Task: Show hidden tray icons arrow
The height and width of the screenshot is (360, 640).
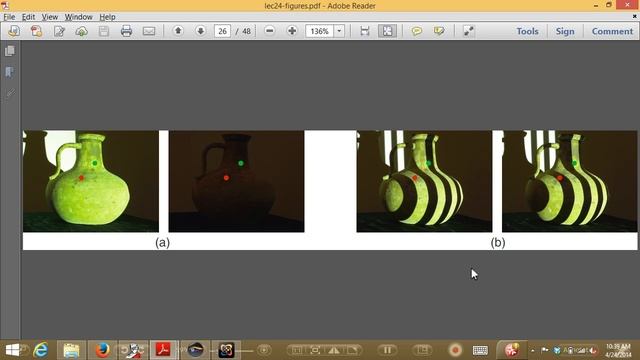Action: click(533, 350)
